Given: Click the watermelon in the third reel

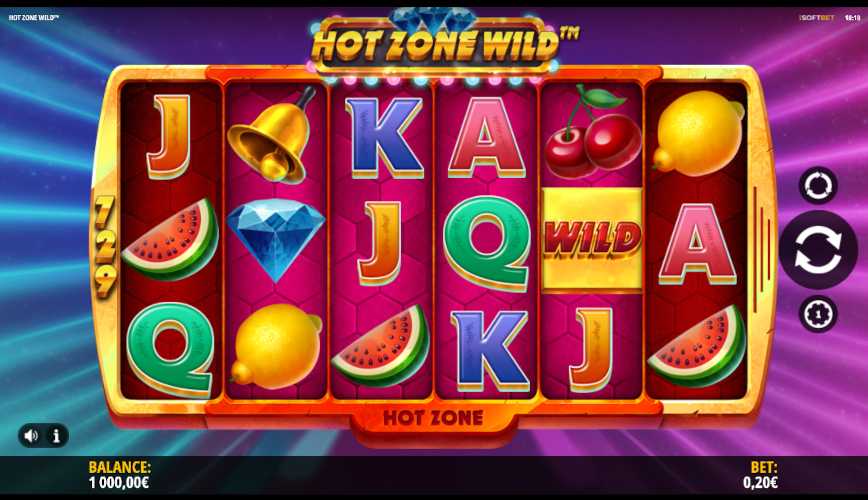Looking at the screenshot, I should point(381,346).
